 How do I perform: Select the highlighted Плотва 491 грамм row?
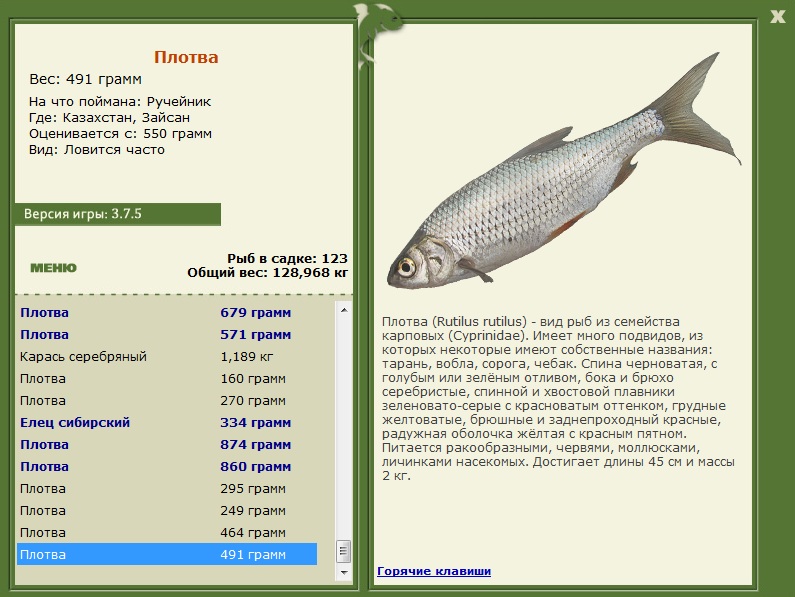click(x=167, y=554)
